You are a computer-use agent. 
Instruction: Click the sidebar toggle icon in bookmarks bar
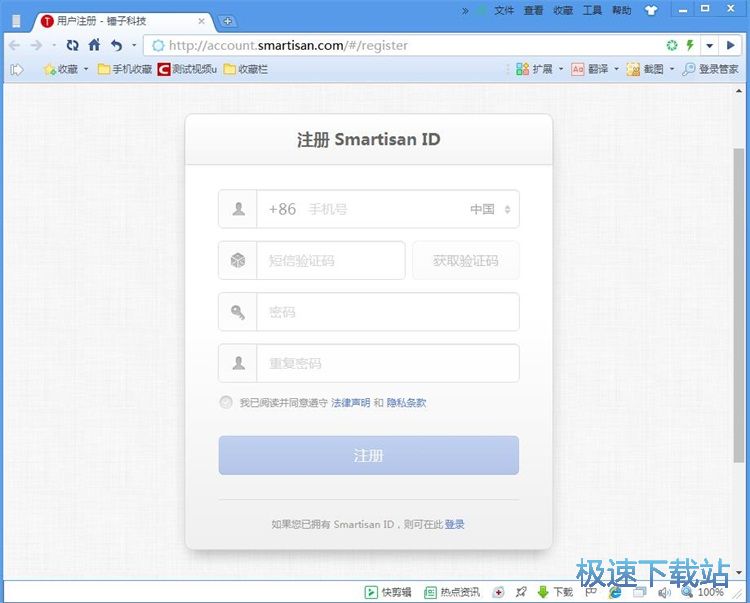point(17,70)
